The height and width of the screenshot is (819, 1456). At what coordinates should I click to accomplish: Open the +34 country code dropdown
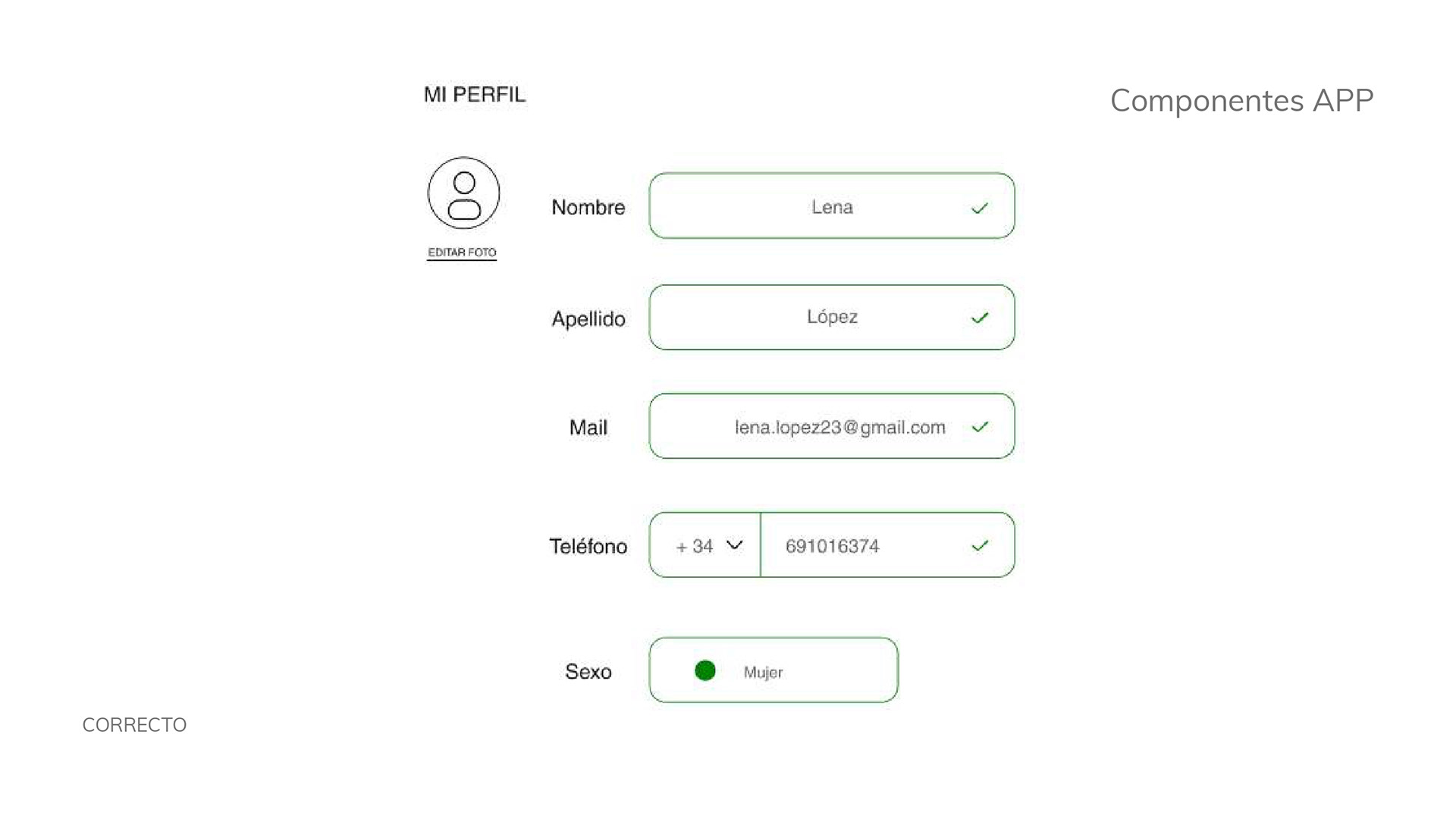tap(705, 545)
